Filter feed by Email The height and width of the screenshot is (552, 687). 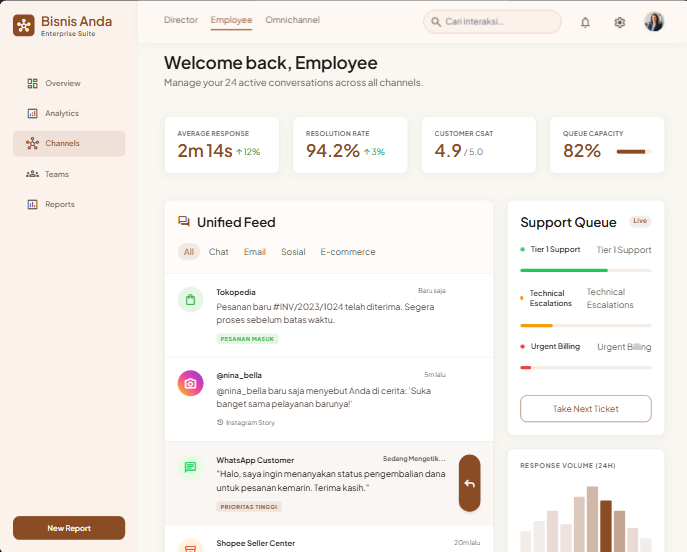click(x=255, y=252)
